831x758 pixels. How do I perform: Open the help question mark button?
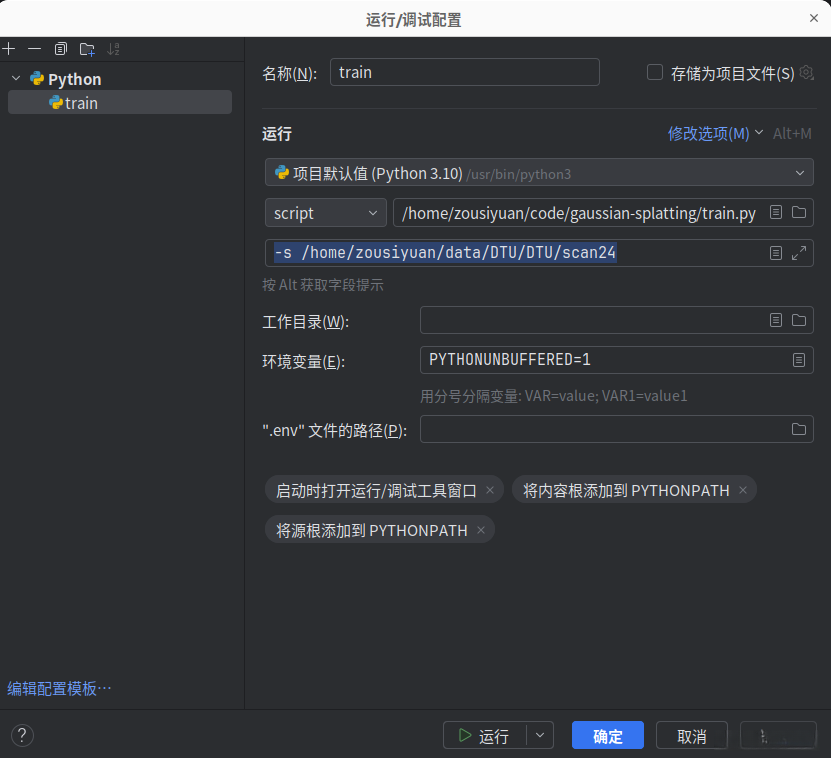22,735
